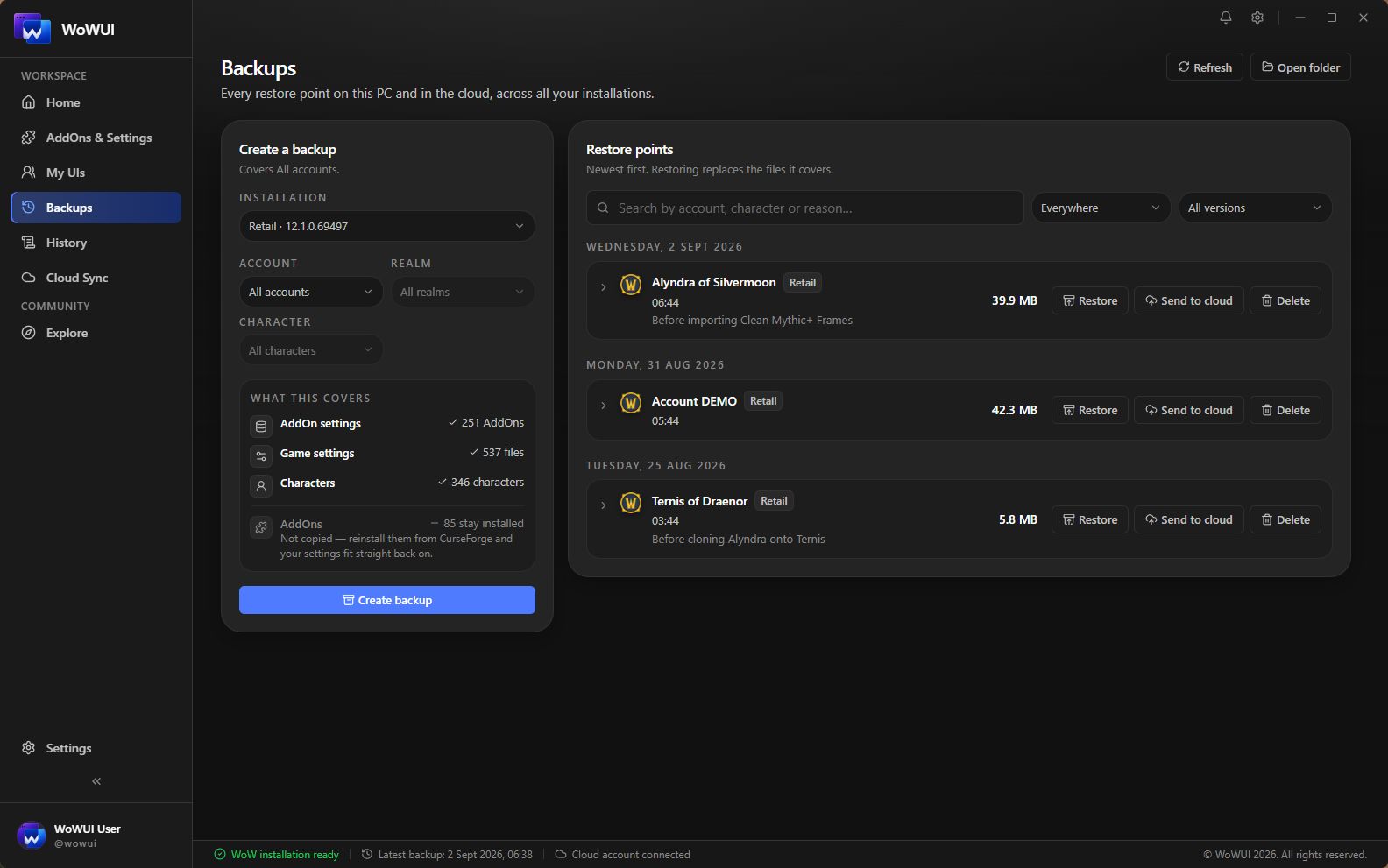Open notifications bell icon

pos(1226,18)
